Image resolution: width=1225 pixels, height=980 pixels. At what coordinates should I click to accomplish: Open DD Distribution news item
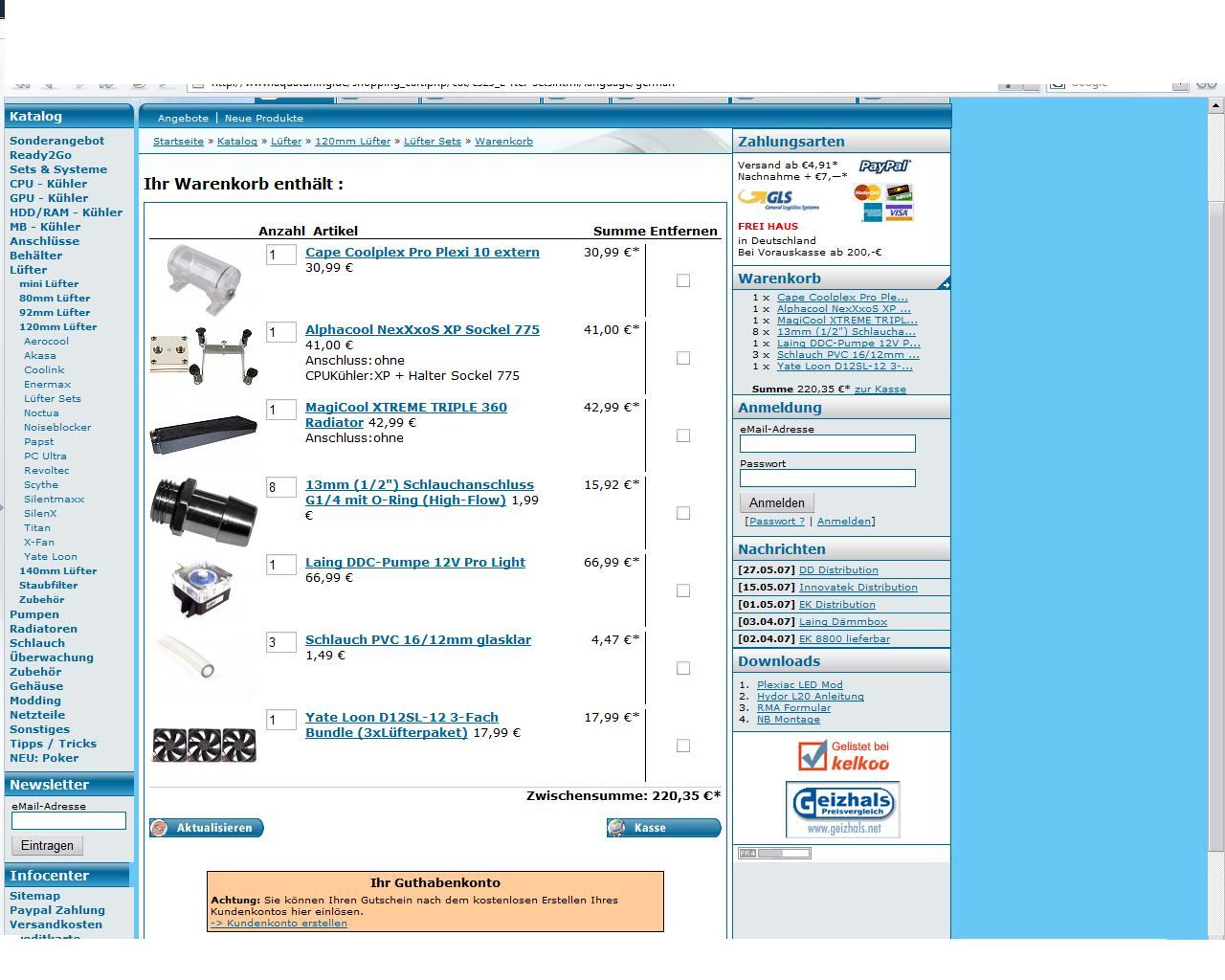(838, 570)
